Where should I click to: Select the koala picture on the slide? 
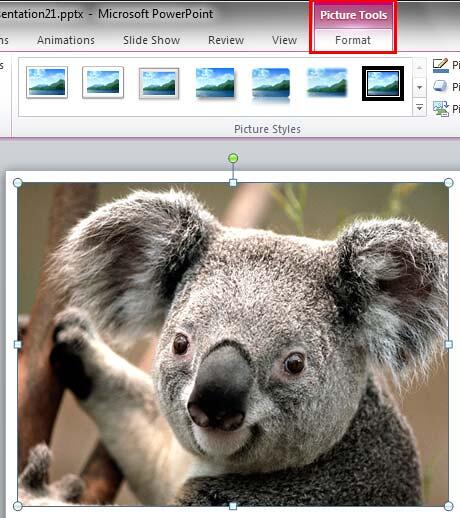(x=233, y=344)
